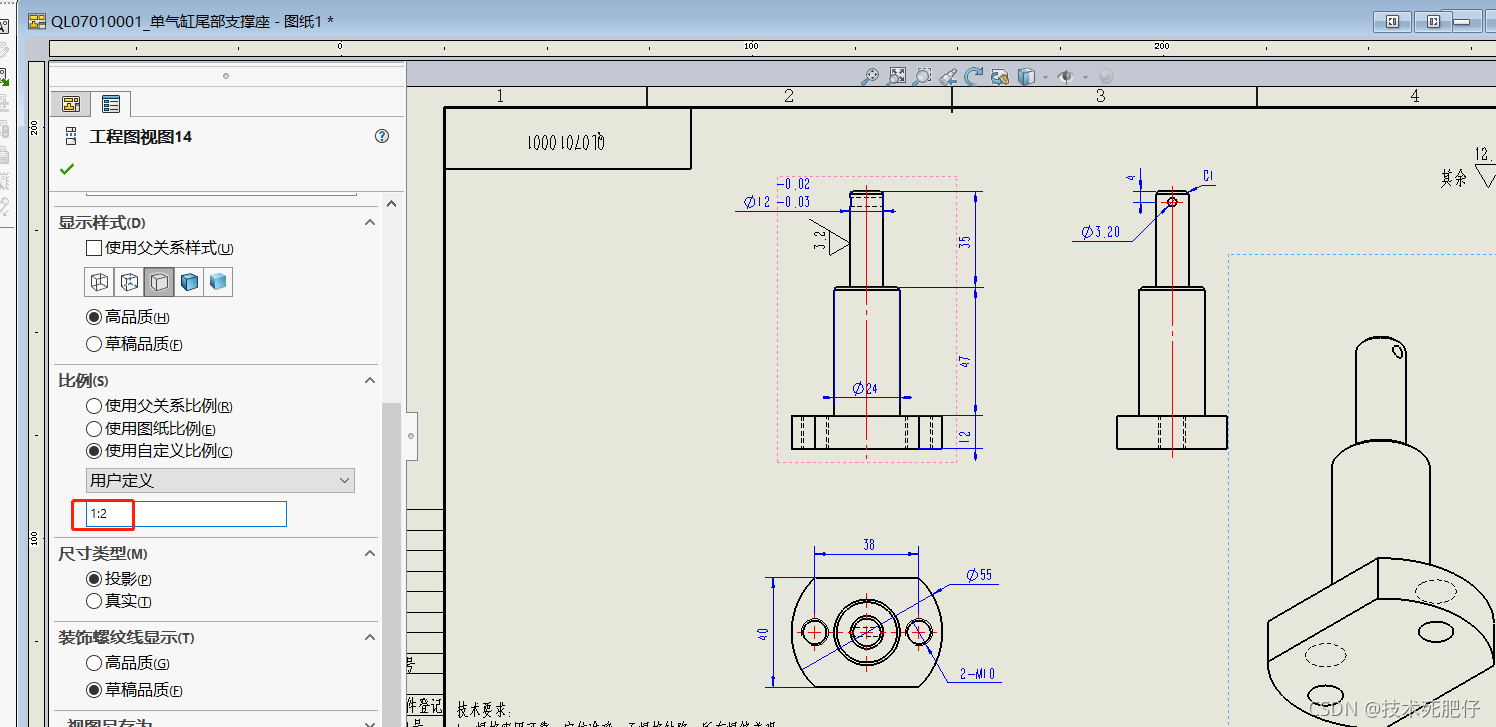Open the Hide/Show Items dropdown arrow
This screenshot has width=1496, height=727.
(x=1084, y=77)
